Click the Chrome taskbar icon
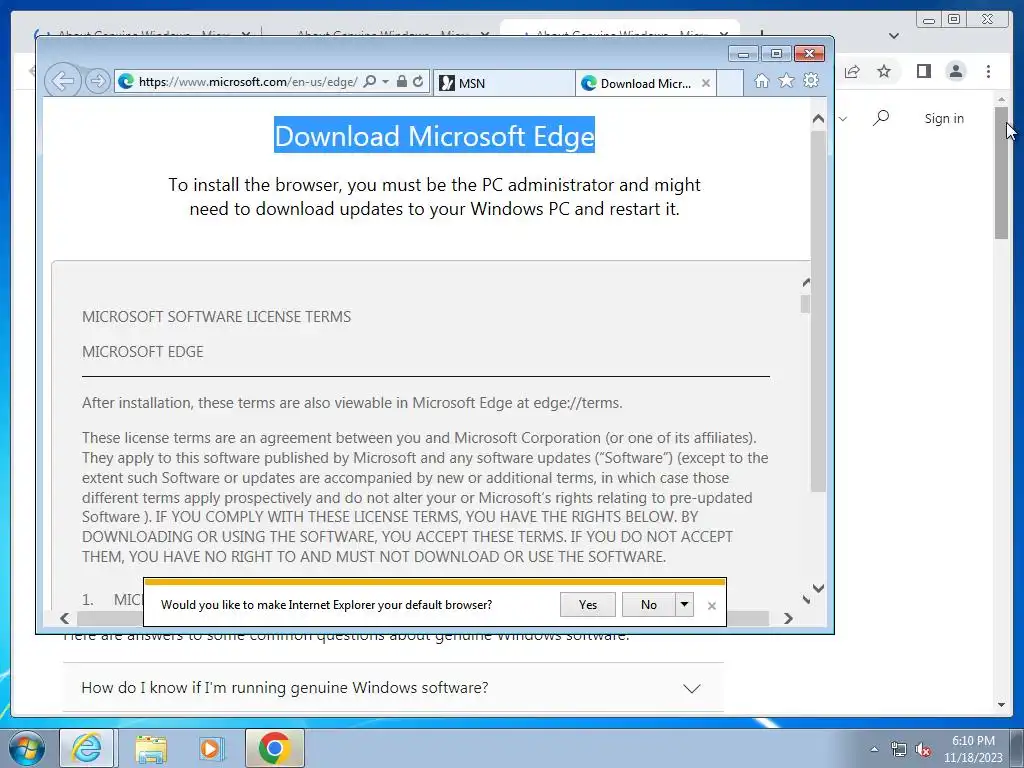1024x768 pixels. 274,749
